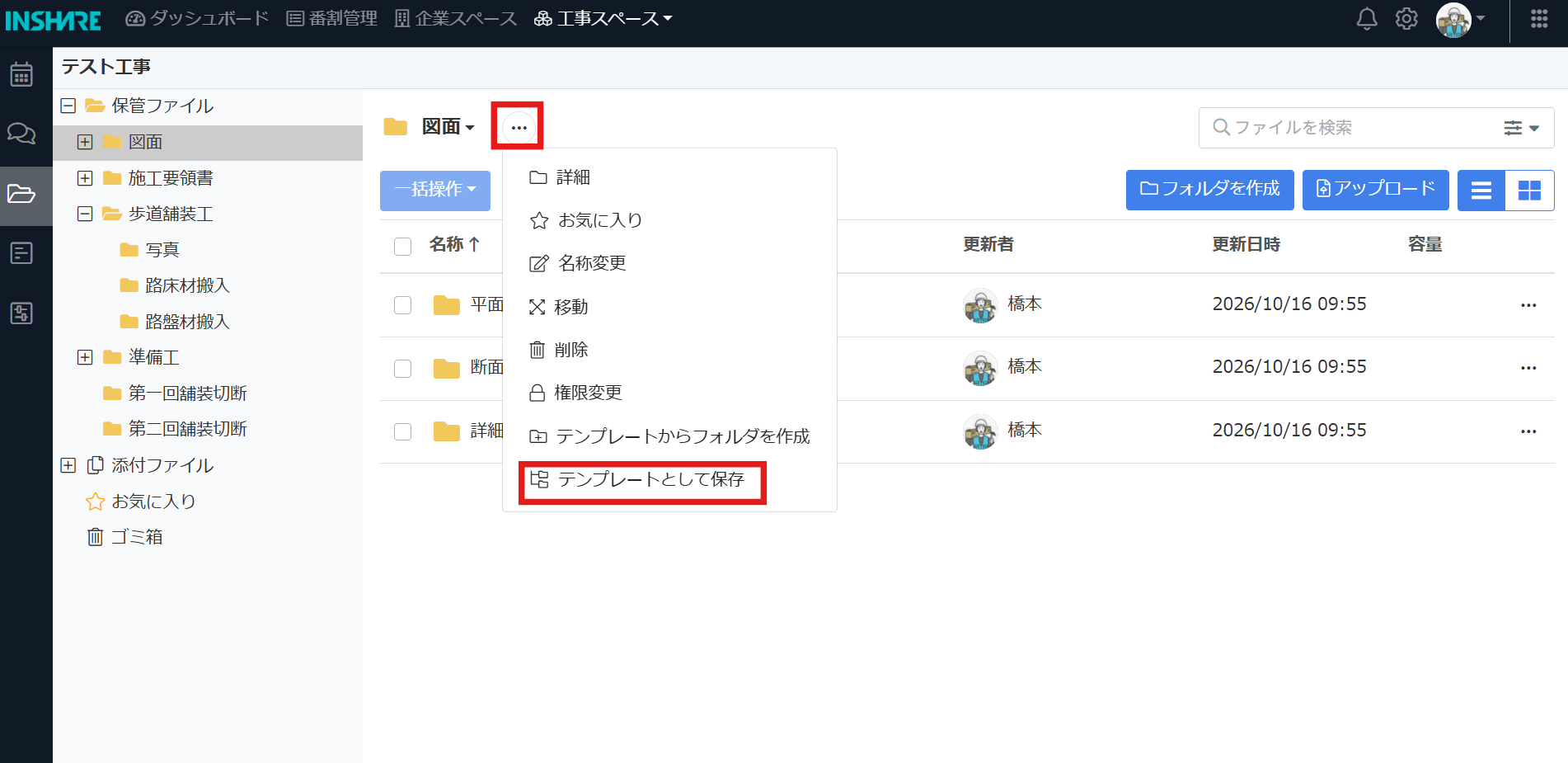Tick checkbox for 平面 row

click(x=402, y=305)
